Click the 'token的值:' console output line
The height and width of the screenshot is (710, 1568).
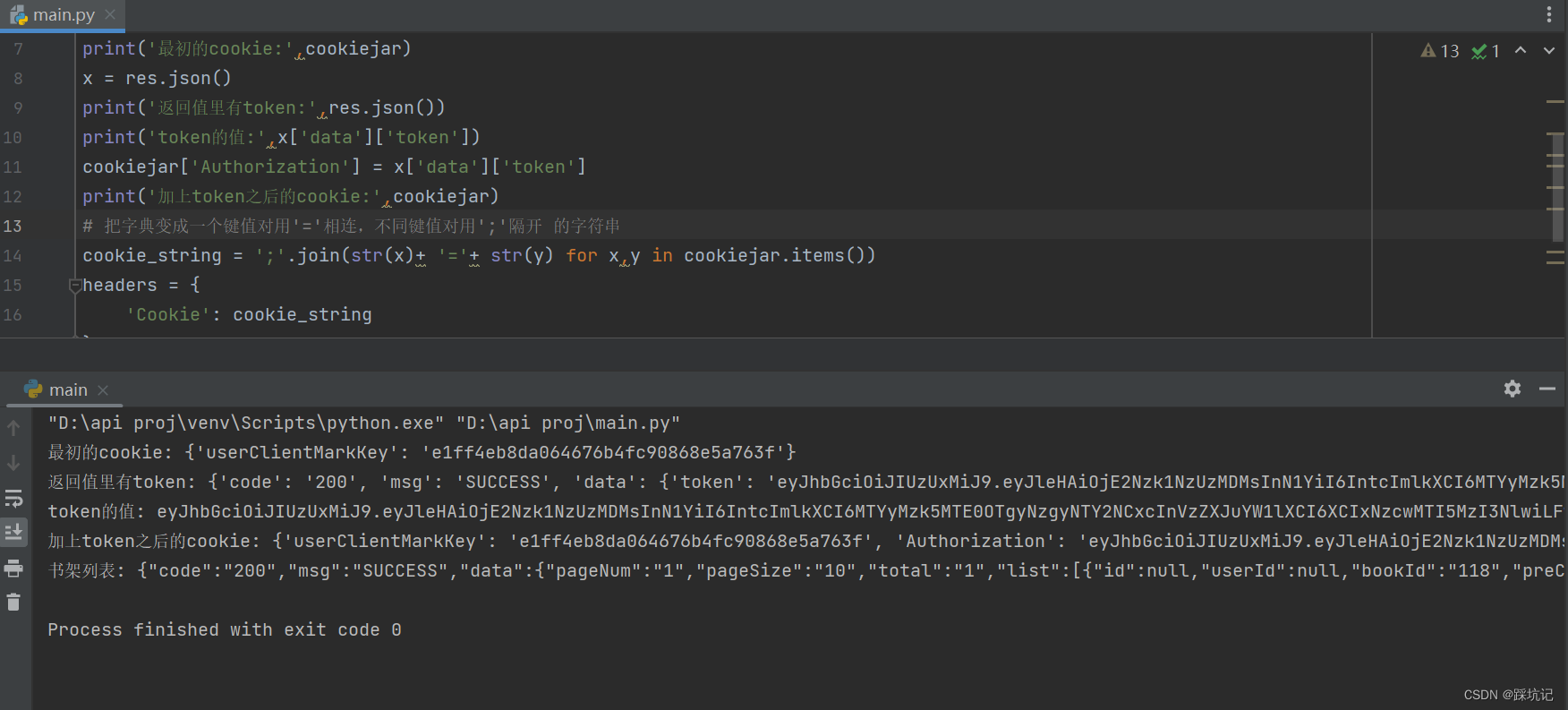click(x=805, y=511)
